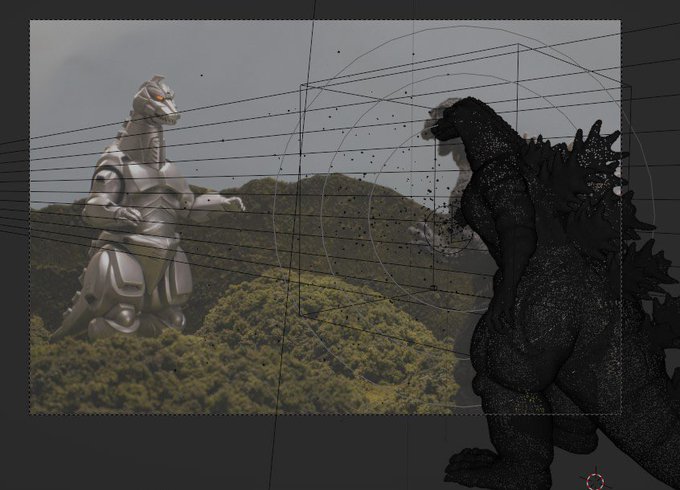Screen dimensions: 680x490
Task: Select the small circular empty near Godzilla's hand
Action: 448,231
